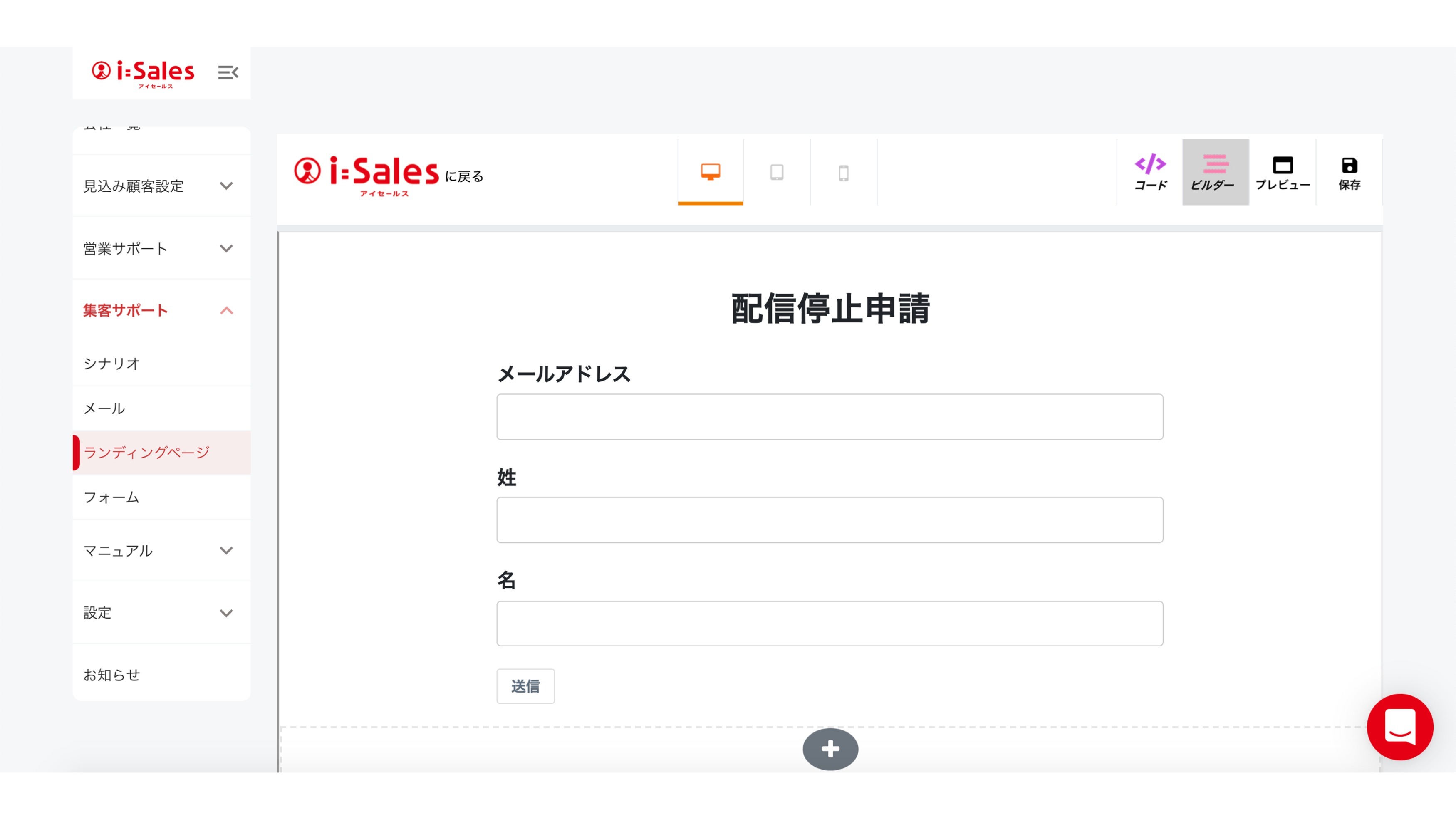
Task: Select the ビルダー builder view
Action: (1215, 172)
